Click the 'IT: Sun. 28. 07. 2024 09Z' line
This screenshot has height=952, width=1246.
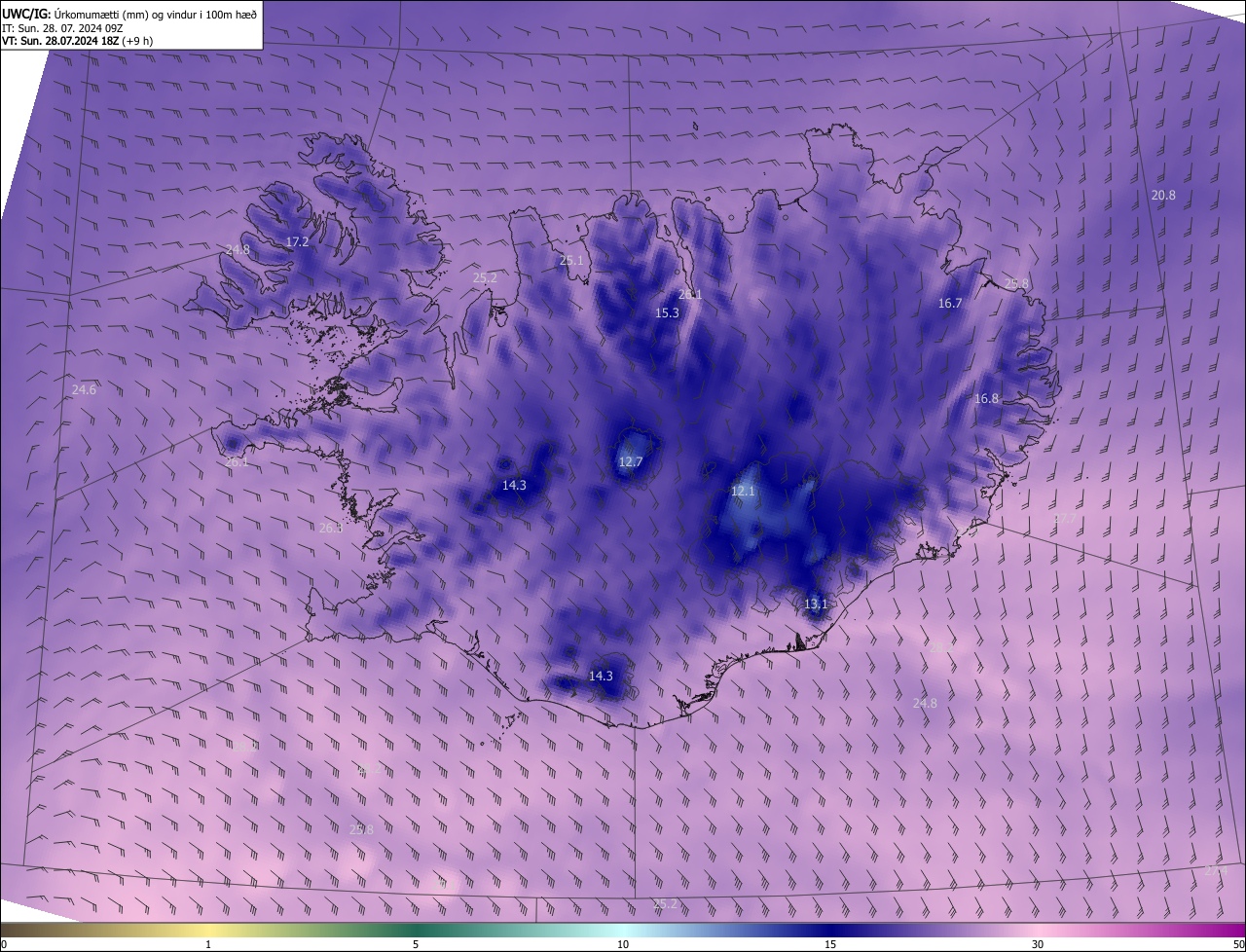(x=61, y=27)
